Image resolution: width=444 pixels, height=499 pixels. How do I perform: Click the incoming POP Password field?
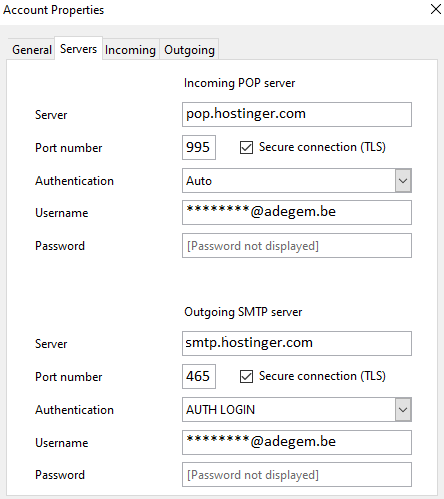click(x=297, y=246)
